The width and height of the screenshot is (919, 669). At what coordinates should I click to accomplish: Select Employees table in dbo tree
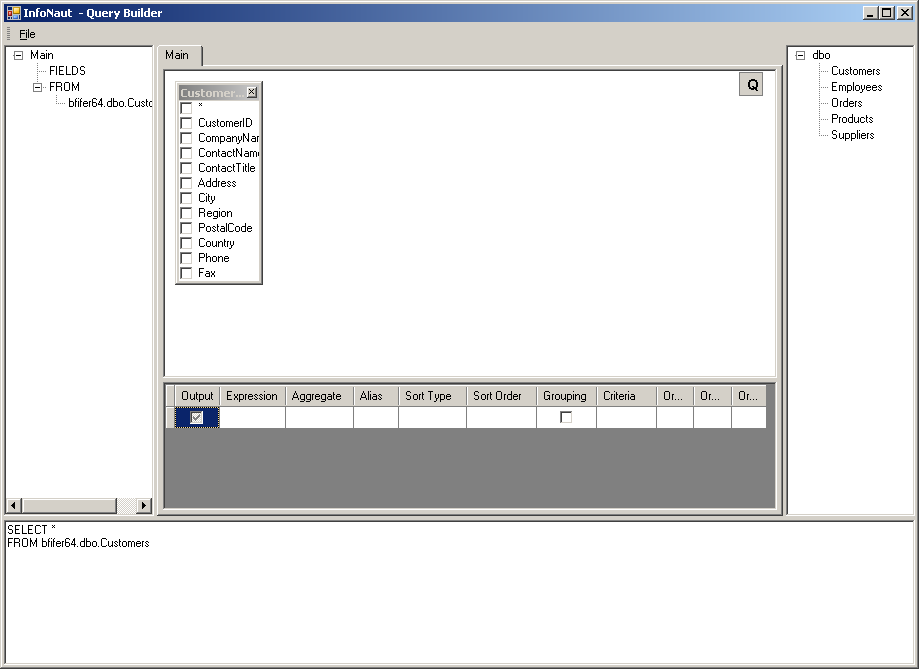(x=856, y=87)
